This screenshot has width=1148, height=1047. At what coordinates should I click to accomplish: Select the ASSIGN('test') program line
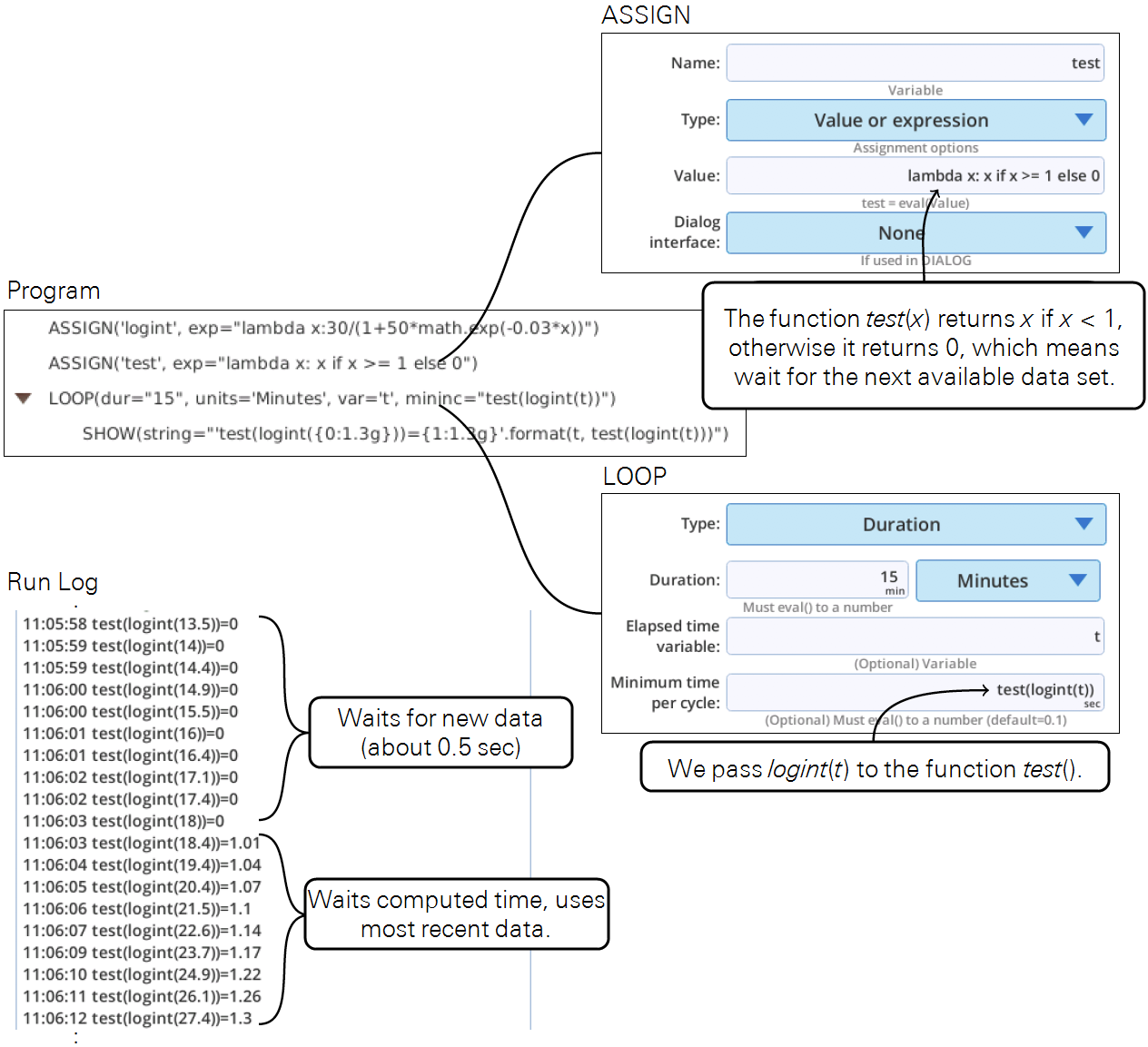click(x=262, y=363)
